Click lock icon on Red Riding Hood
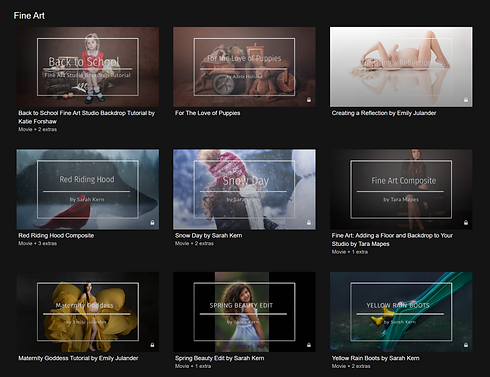The width and height of the screenshot is (490, 377). [x=152, y=222]
